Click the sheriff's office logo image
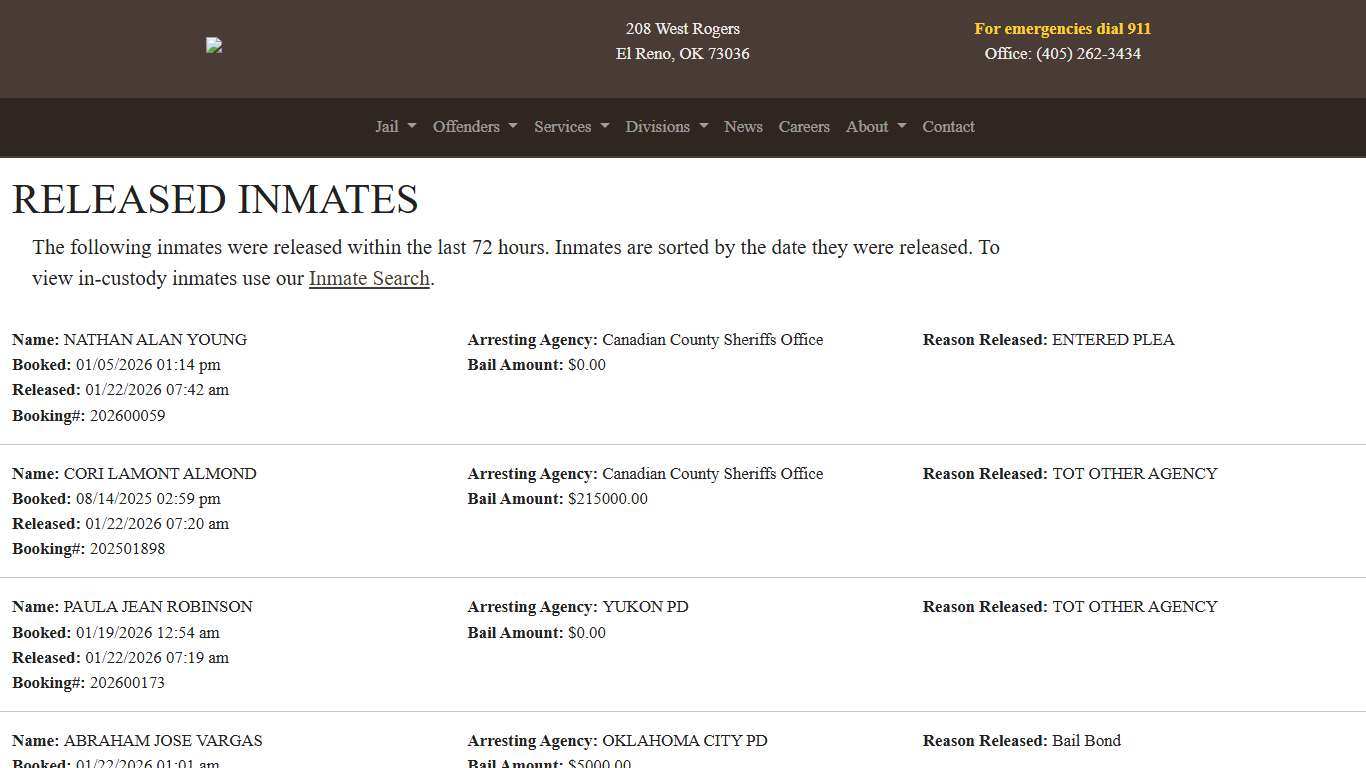This screenshot has width=1366, height=768. pos(213,45)
